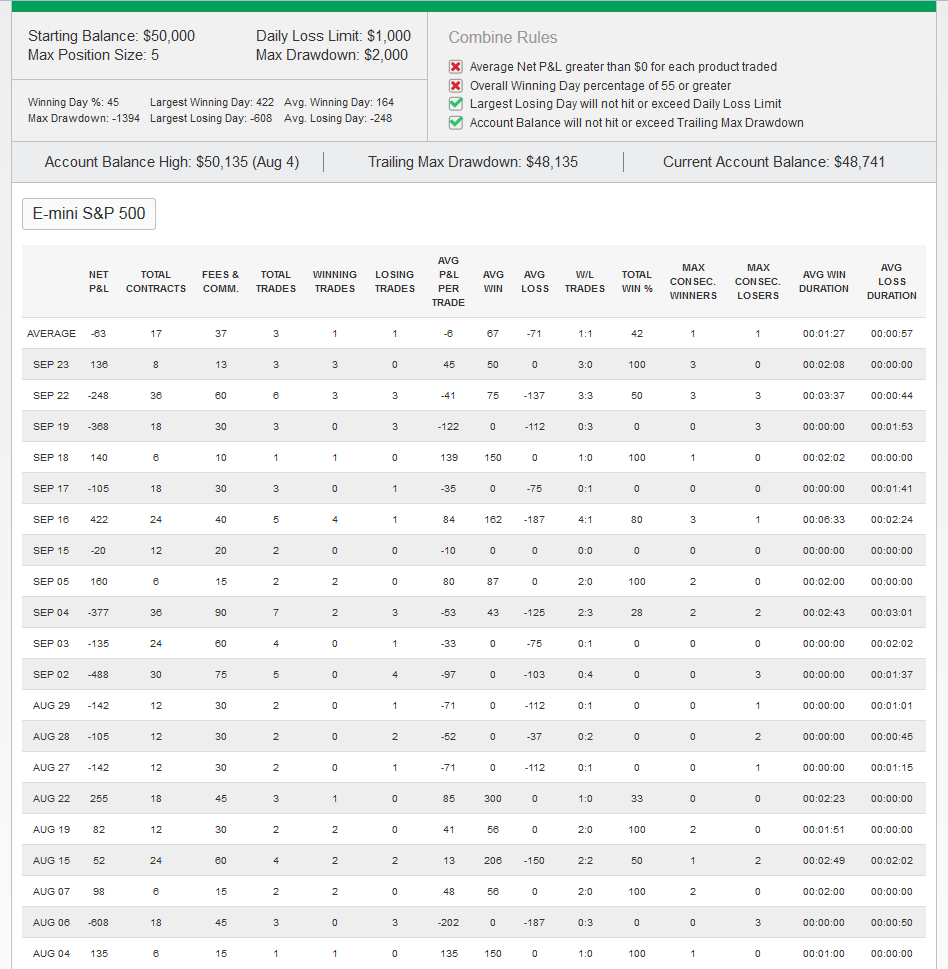Click the 00:03:01 loss duration for SEP 04
The image size is (948, 969).
coord(892,612)
